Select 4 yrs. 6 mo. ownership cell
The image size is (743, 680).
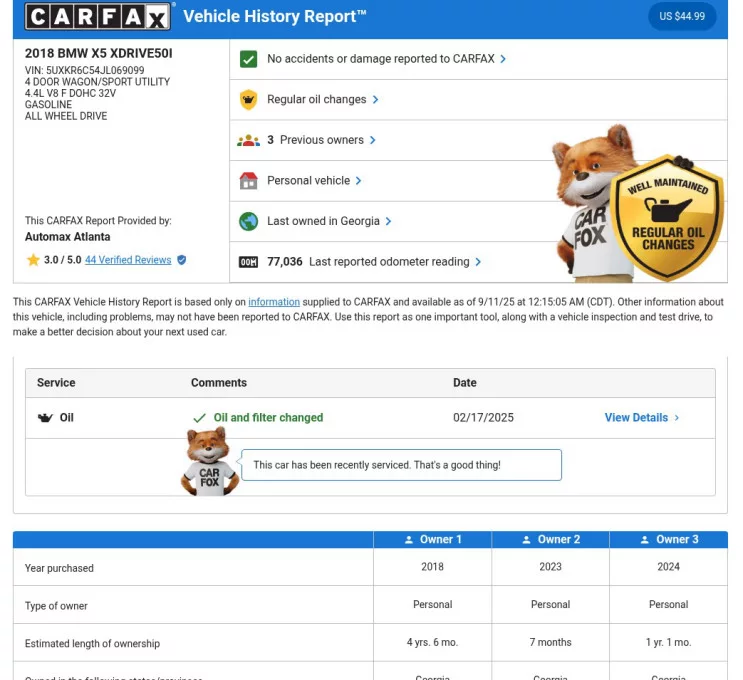[432, 642]
